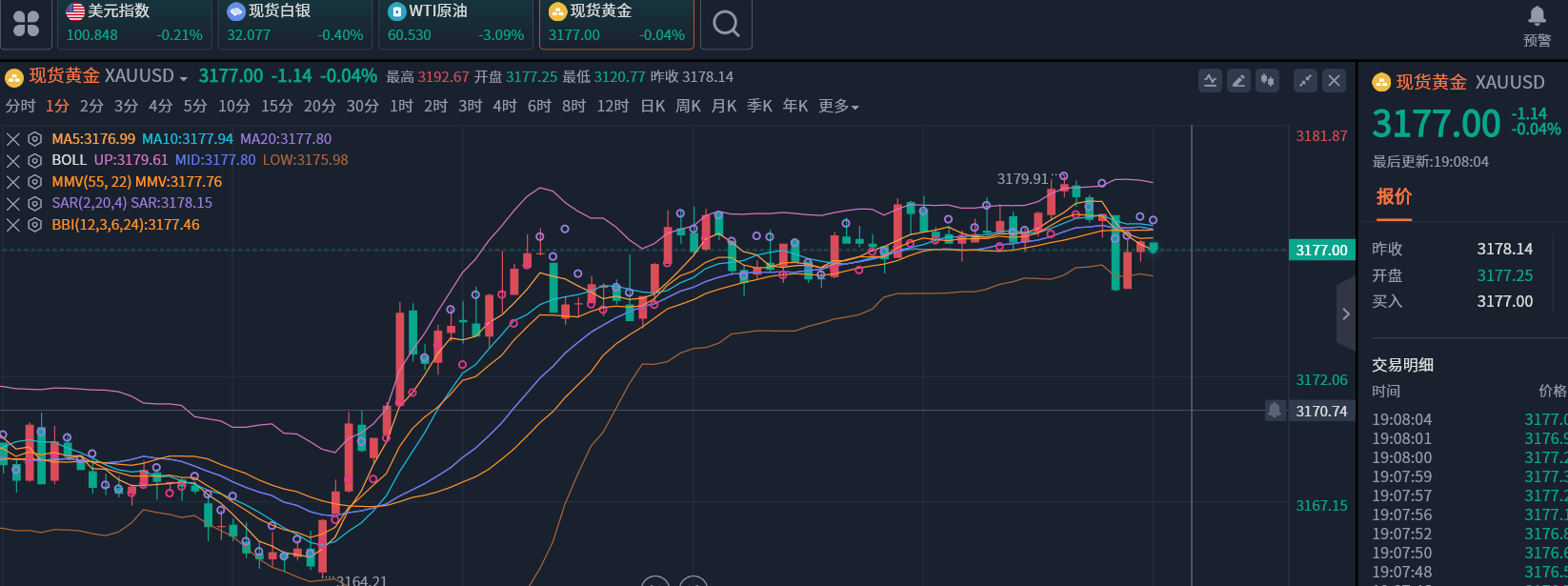Viewport: 1568px width, 586px height.
Task: Close the chart panel with X
Action: pyautogui.click(x=1334, y=81)
